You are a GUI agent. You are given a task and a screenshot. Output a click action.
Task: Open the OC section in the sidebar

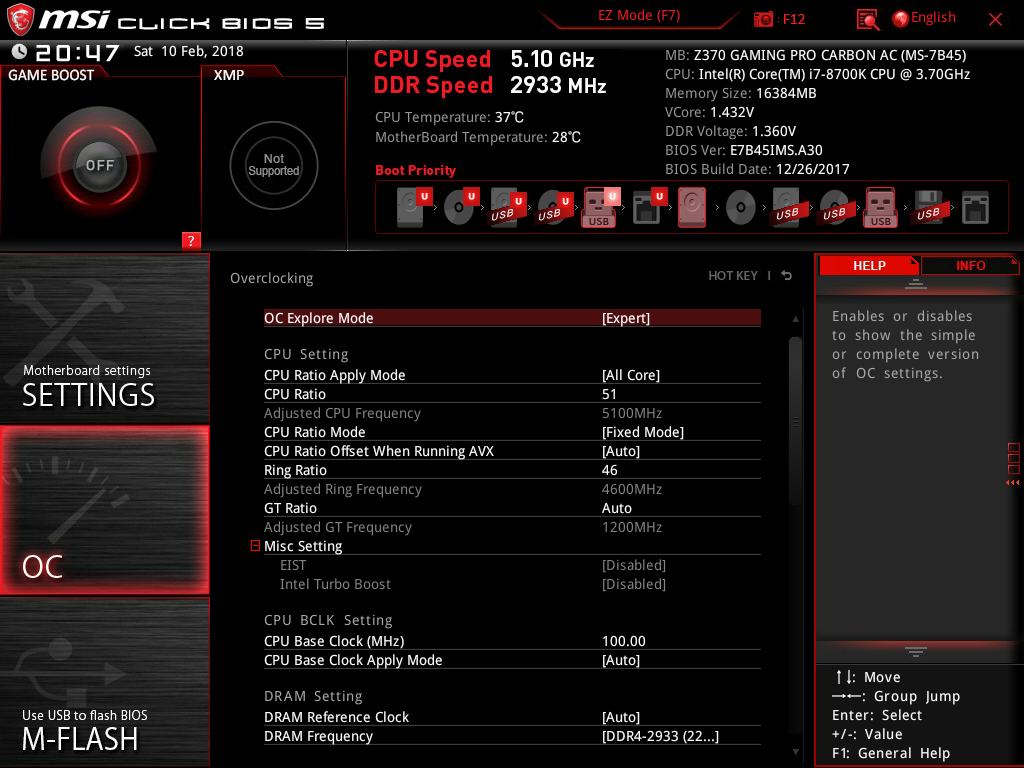104,510
